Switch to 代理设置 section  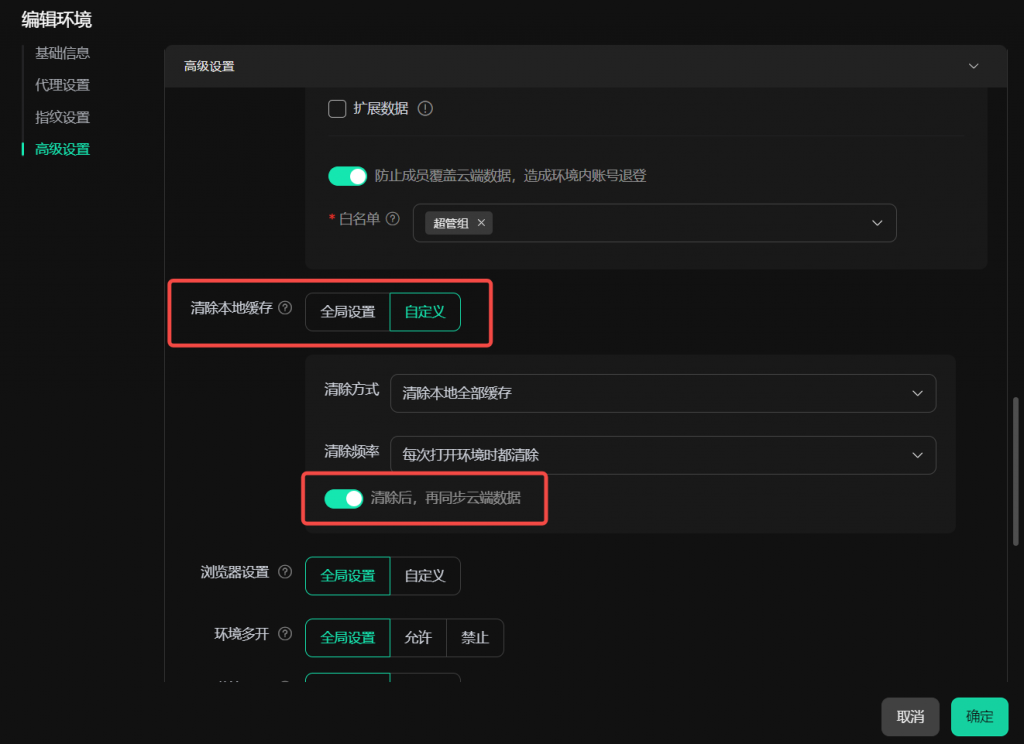point(62,85)
